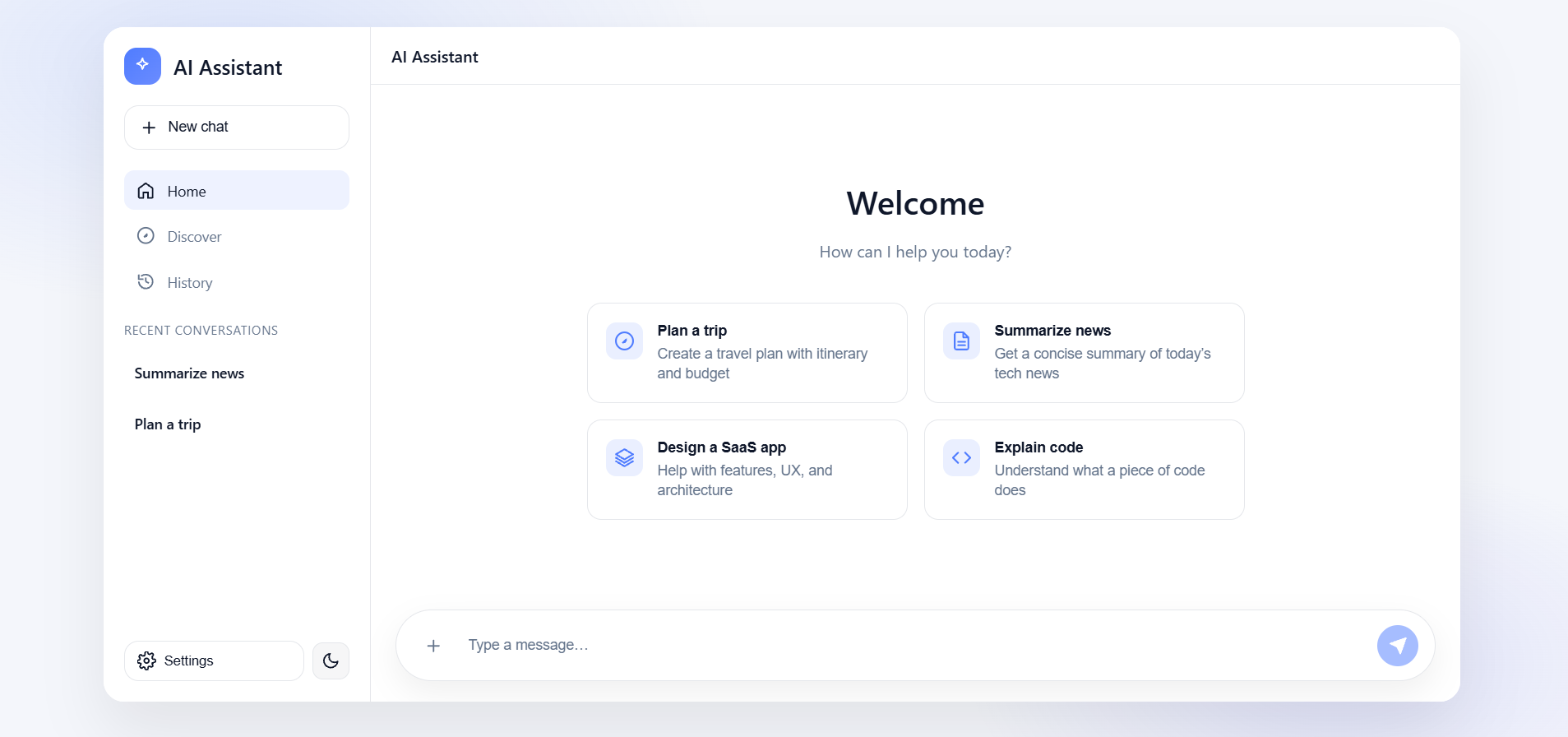Click 'Get a concise summary' description text
The width and height of the screenshot is (1568, 737).
click(x=1102, y=363)
